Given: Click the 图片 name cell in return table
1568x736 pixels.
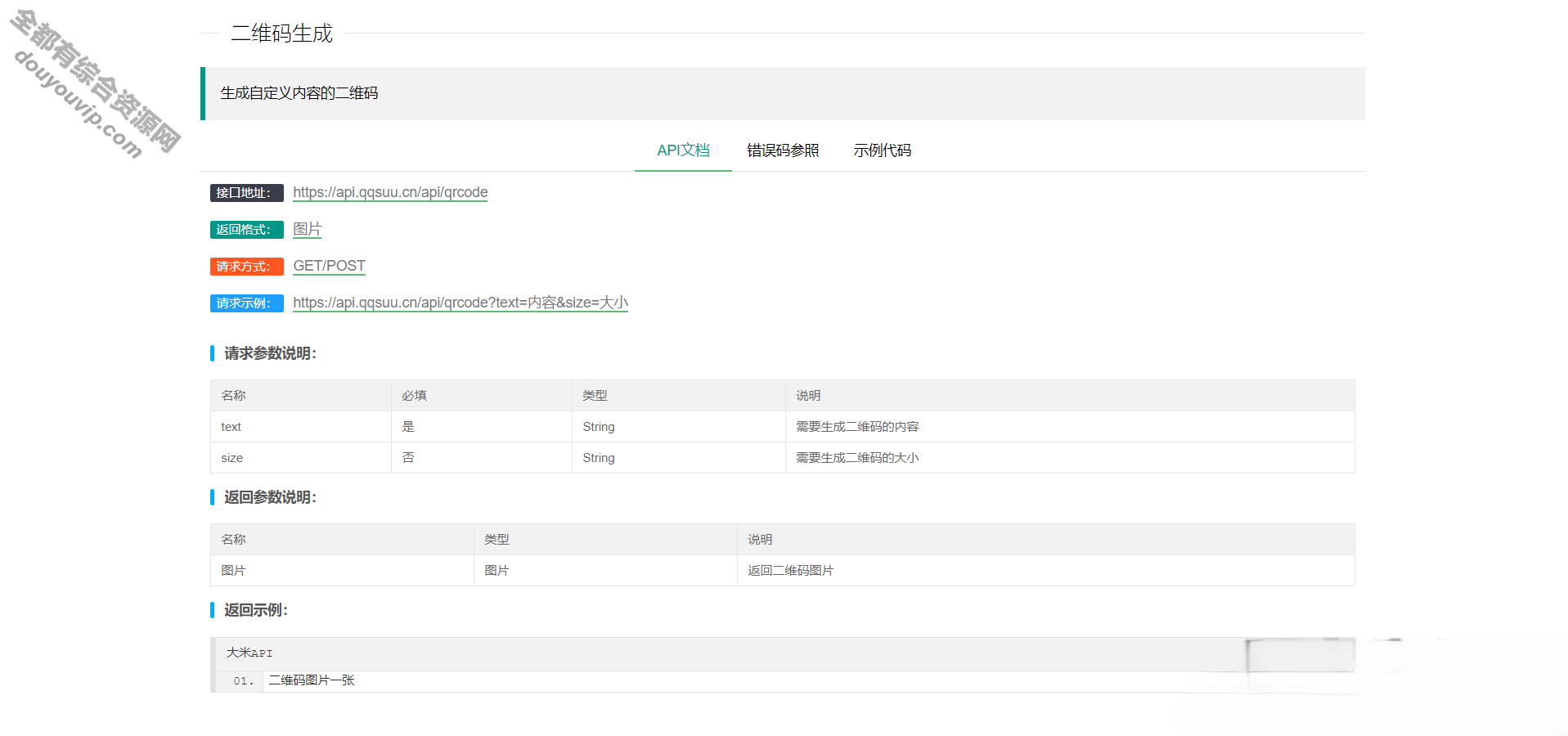Looking at the screenshot, I should click(343, 571).
